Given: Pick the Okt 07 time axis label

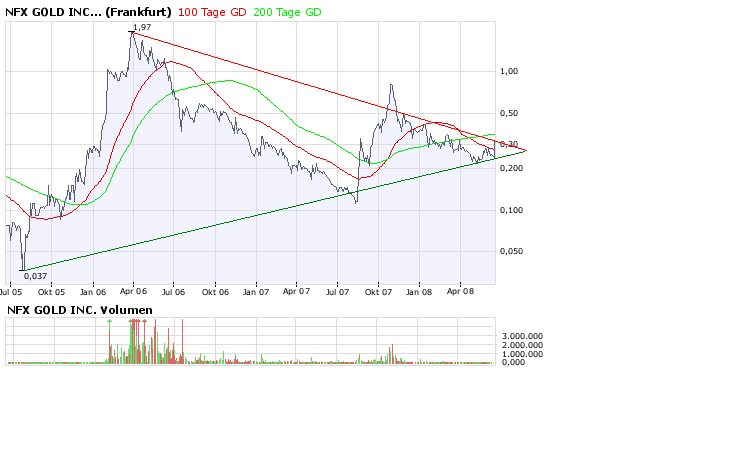Looking at the screenshot, I should click(379, 293).
